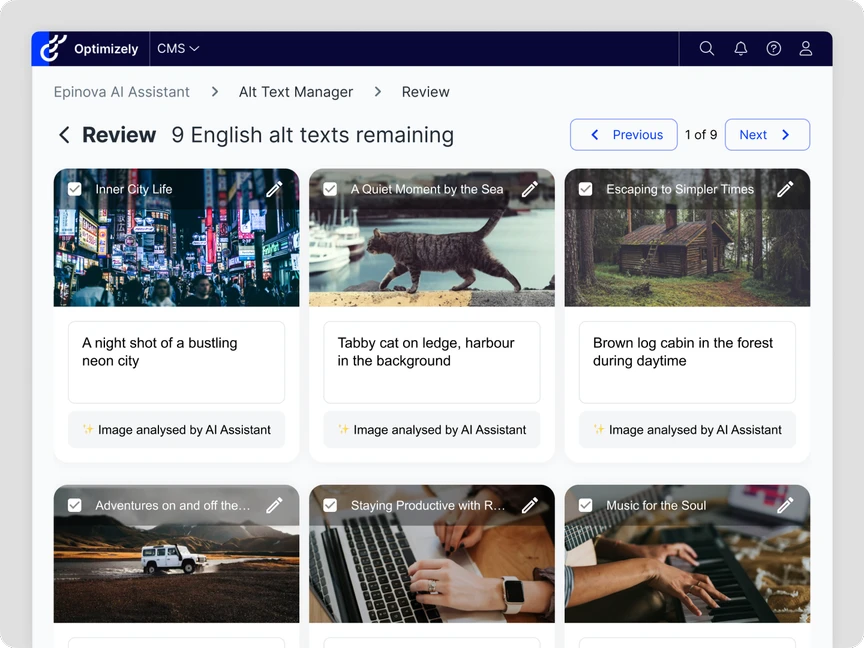Click 'Image analysed by AI Assistant' under log cabin
This screenshot has width=864, height=648.
tap(687, 429)
